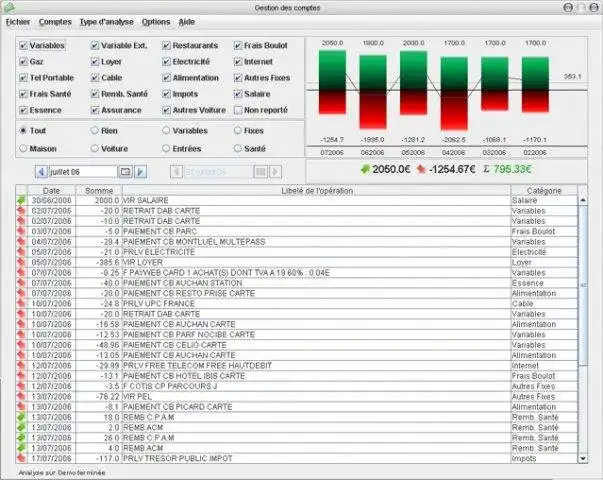Click the red icon of PAIEMENT CB HOTEL IBIS row

point(21,376)
